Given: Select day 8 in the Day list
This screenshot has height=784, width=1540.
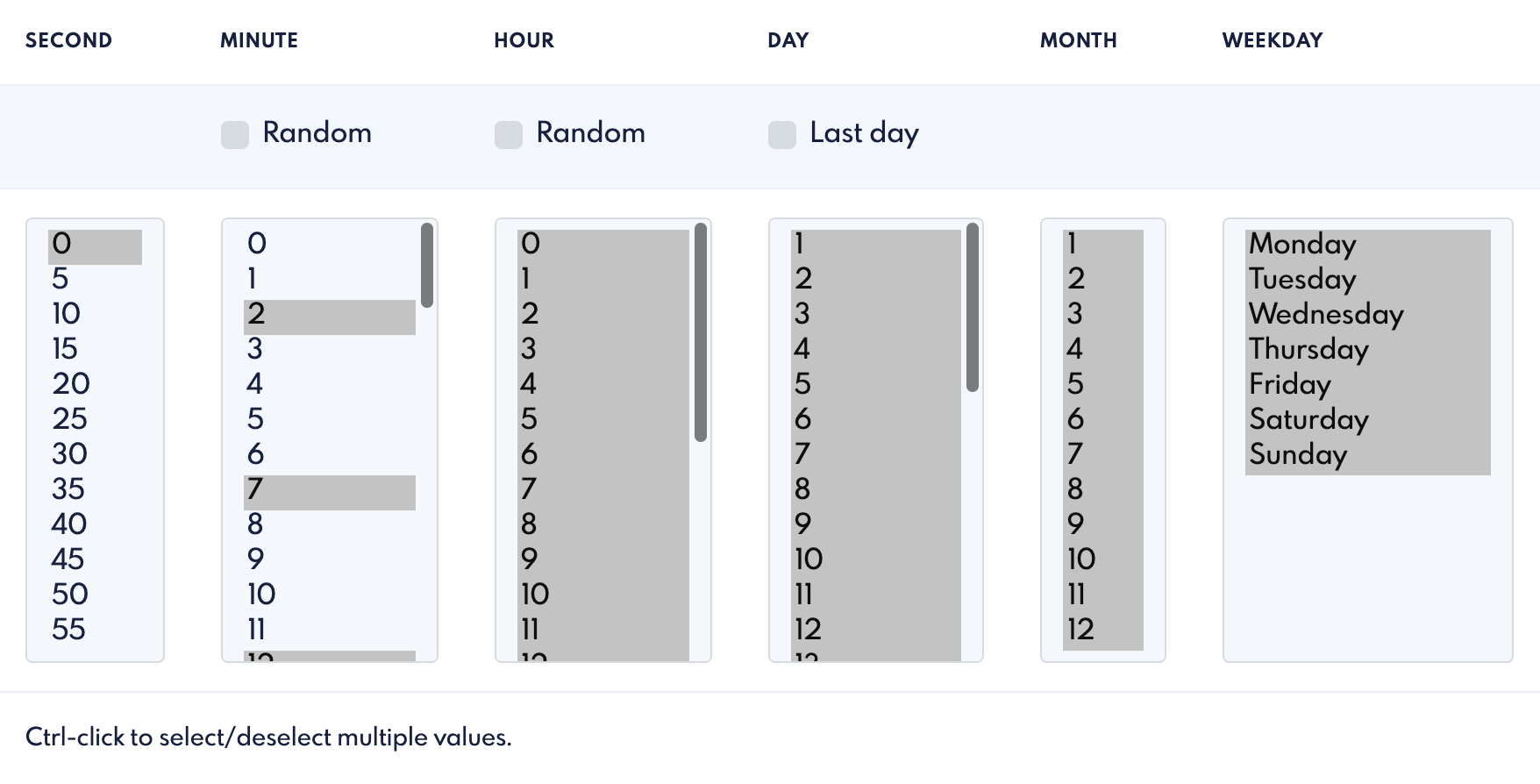Looking at the screenshot, I should tap(802, 489).
